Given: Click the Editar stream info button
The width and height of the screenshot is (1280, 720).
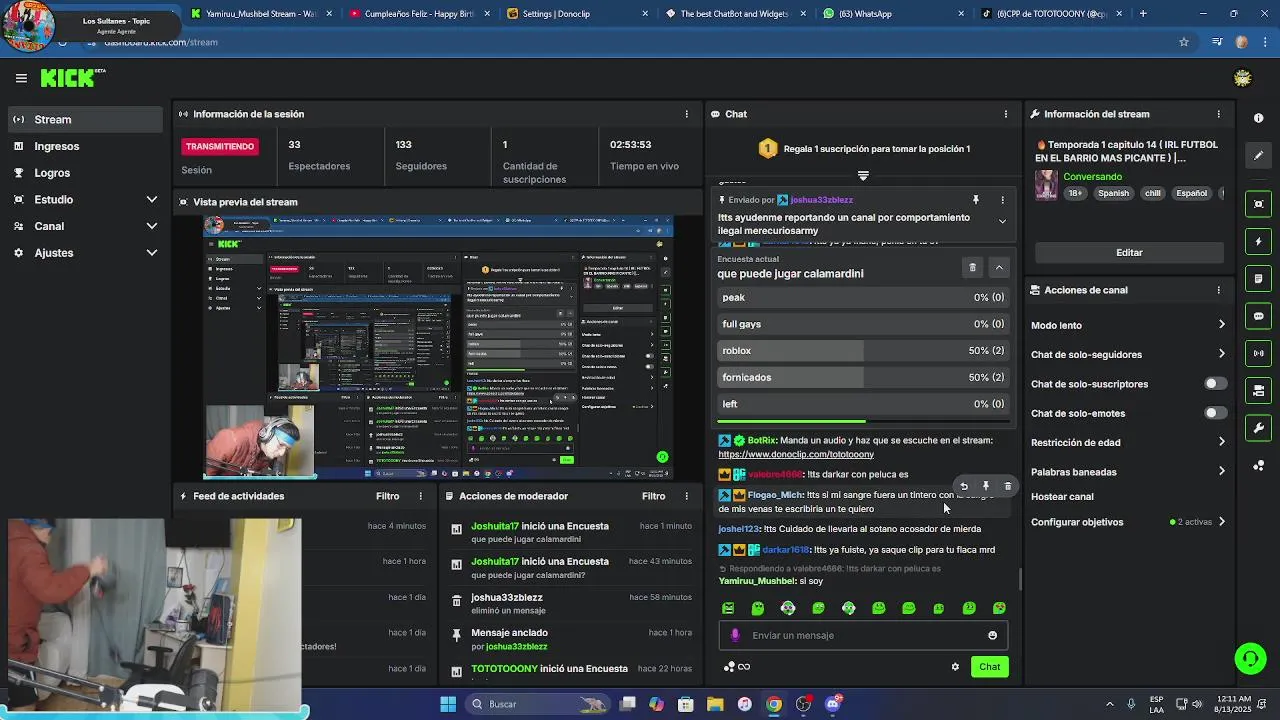Looking at the screenshot, I should pyautogui.click(x=1129, y=253).
